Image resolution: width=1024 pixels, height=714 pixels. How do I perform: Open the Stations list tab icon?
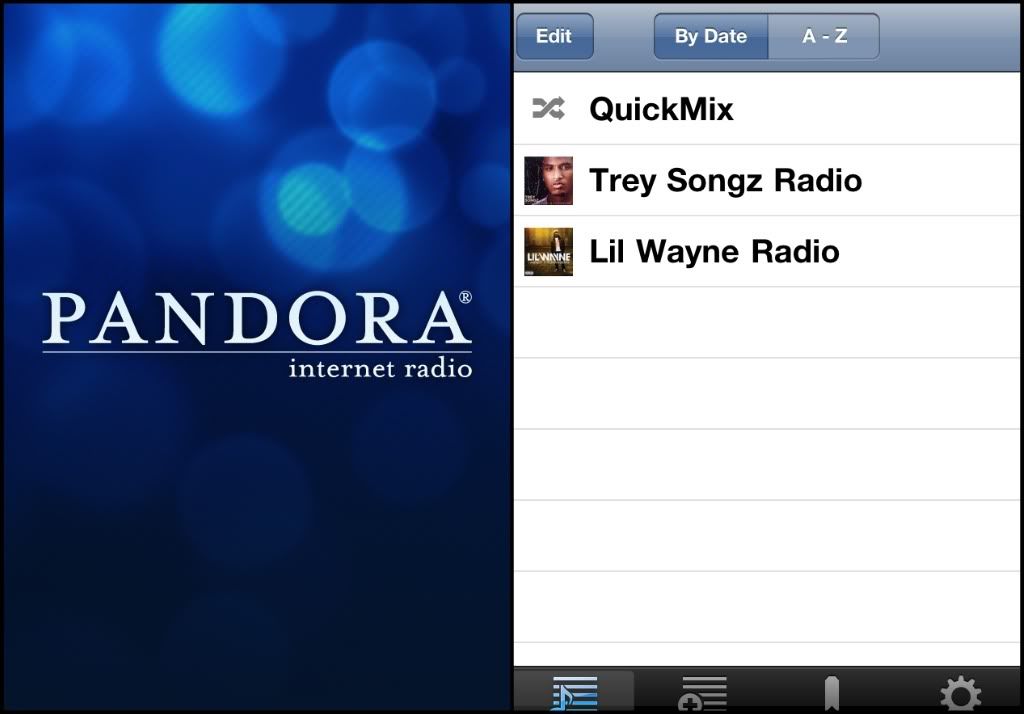[574, 693]
